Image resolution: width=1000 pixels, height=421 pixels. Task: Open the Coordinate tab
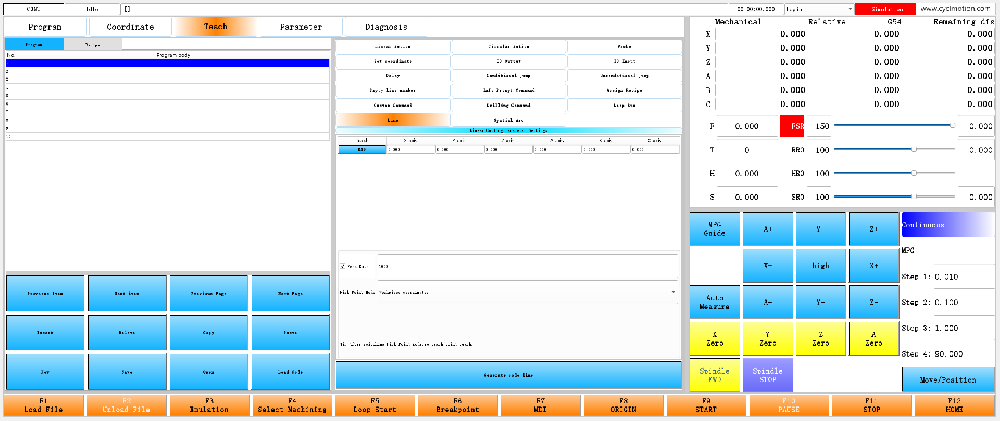point(130,27)
